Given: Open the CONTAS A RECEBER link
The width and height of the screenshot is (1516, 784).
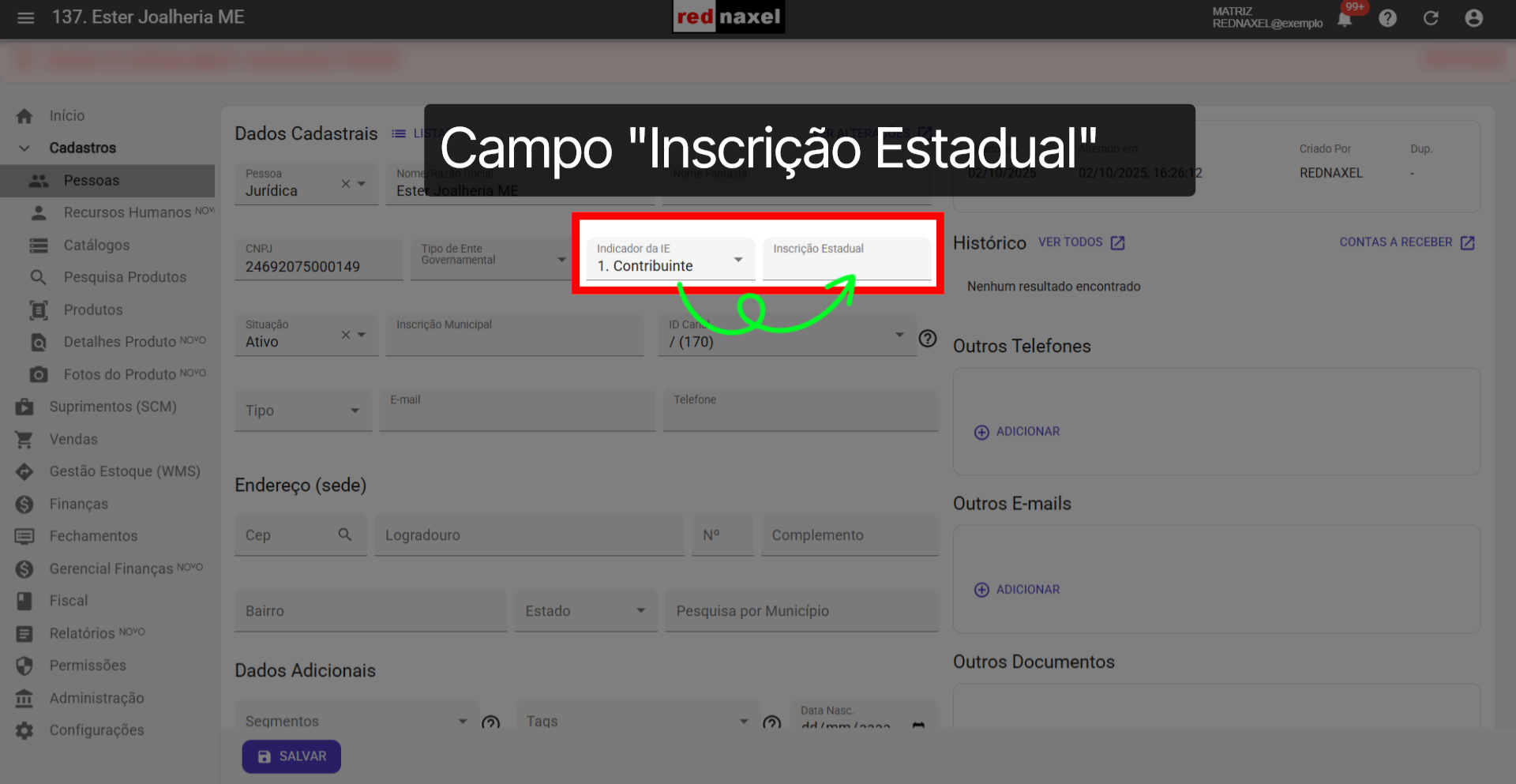Looking at the screenshot, I should [1396, 242].
